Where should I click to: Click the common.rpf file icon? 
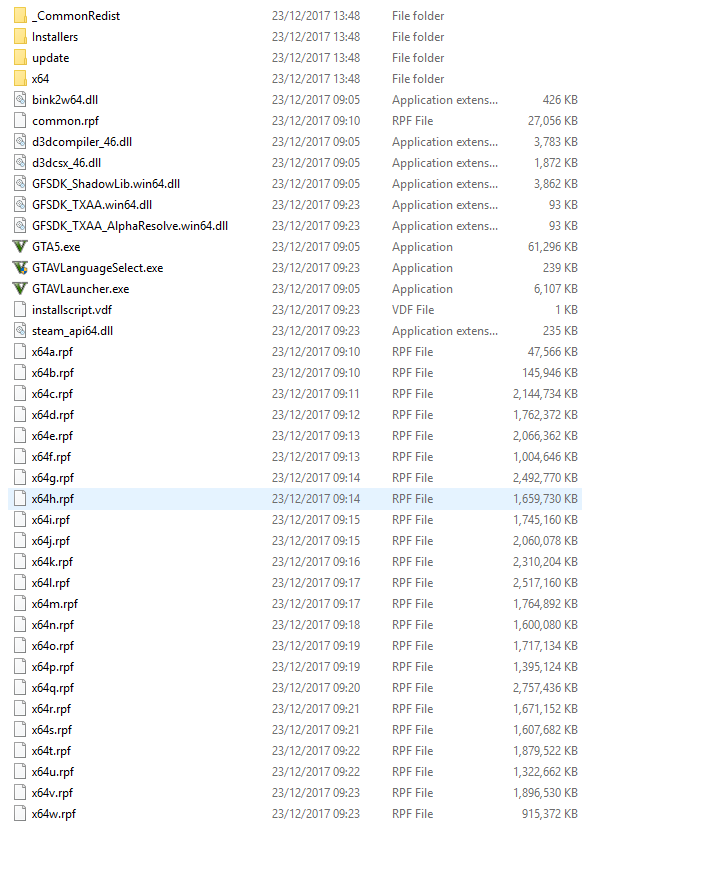click(x=20, y=121)
